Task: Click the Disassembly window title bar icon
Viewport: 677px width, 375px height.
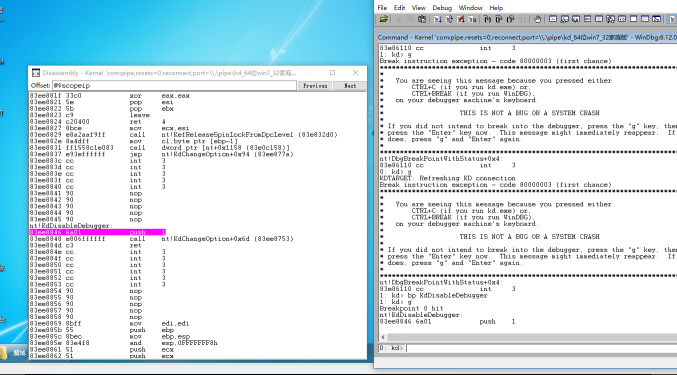Action: click(36, 73)
